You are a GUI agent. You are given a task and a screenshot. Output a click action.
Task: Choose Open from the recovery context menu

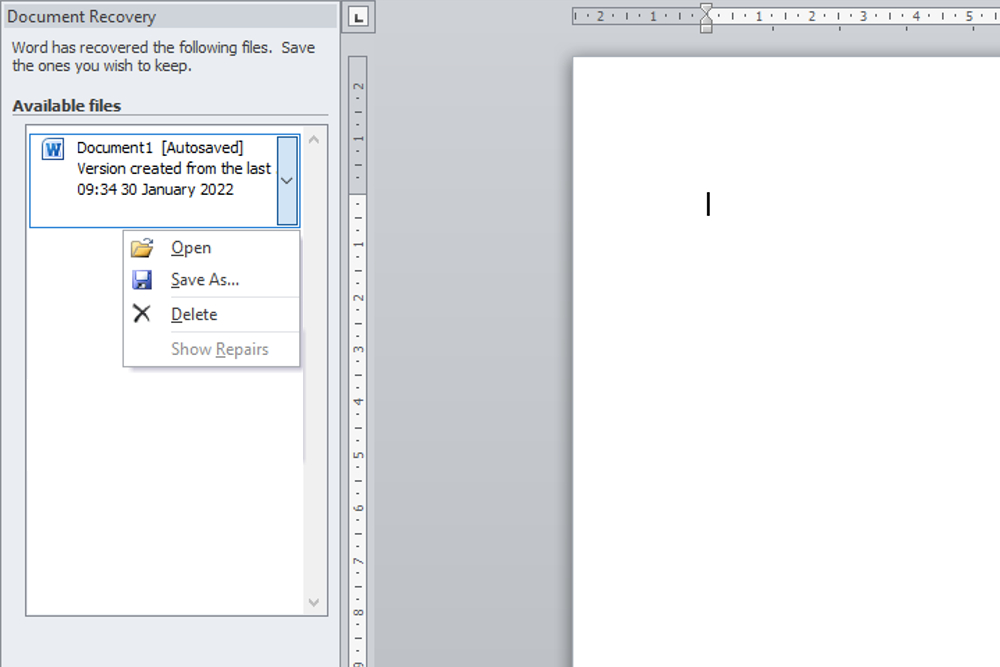tap(210, 247)
